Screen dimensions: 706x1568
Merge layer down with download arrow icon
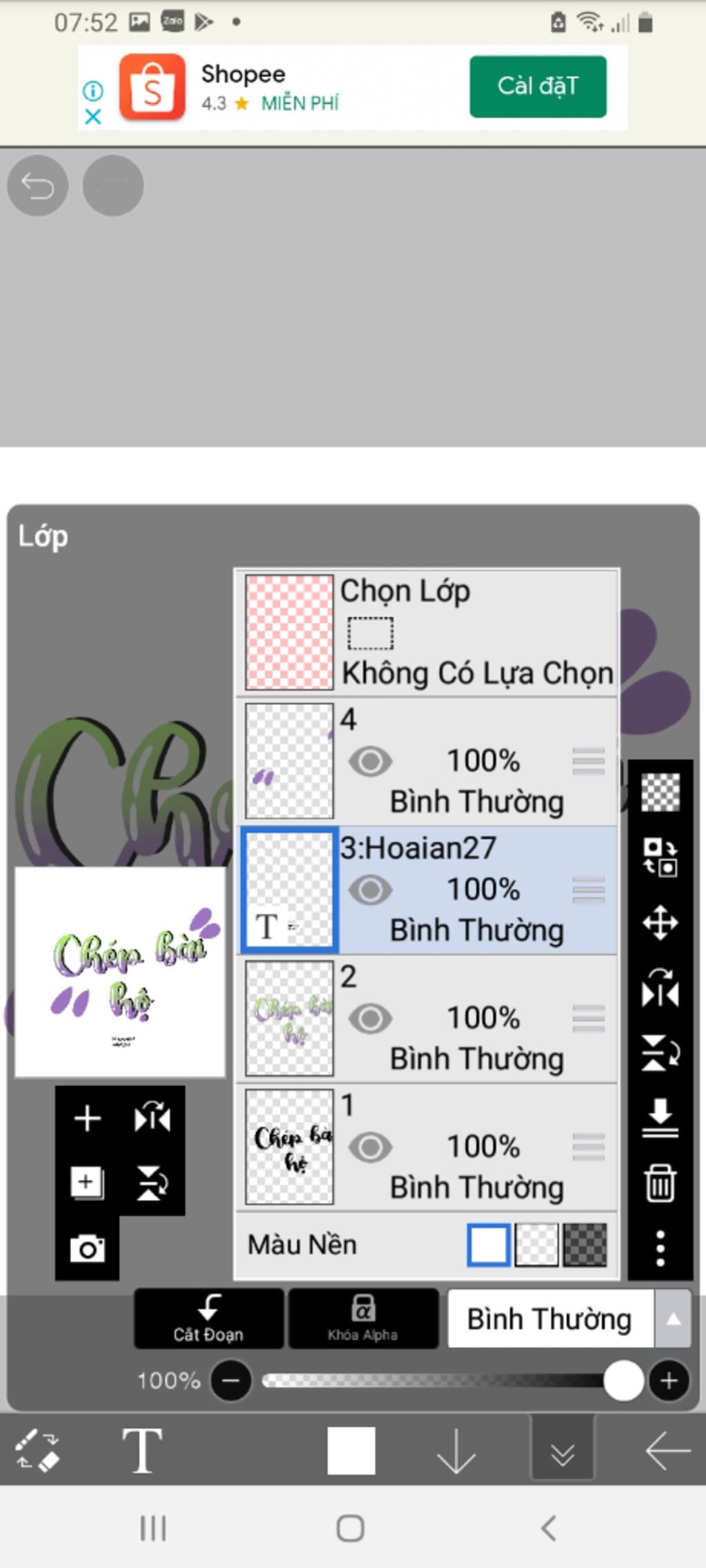click(x=660, y=1118)
